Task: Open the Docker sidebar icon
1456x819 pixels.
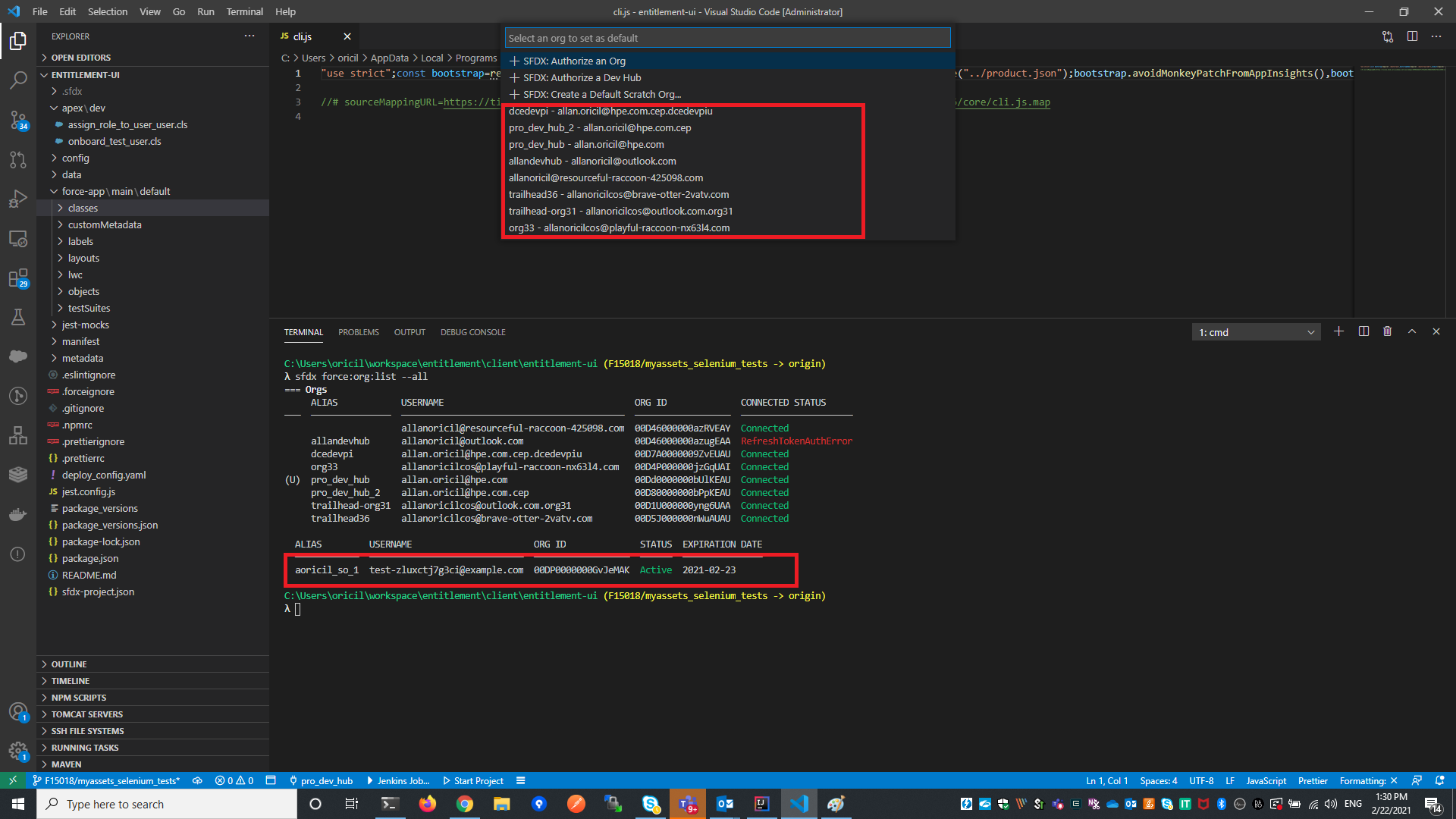Action: click(18, 514)
